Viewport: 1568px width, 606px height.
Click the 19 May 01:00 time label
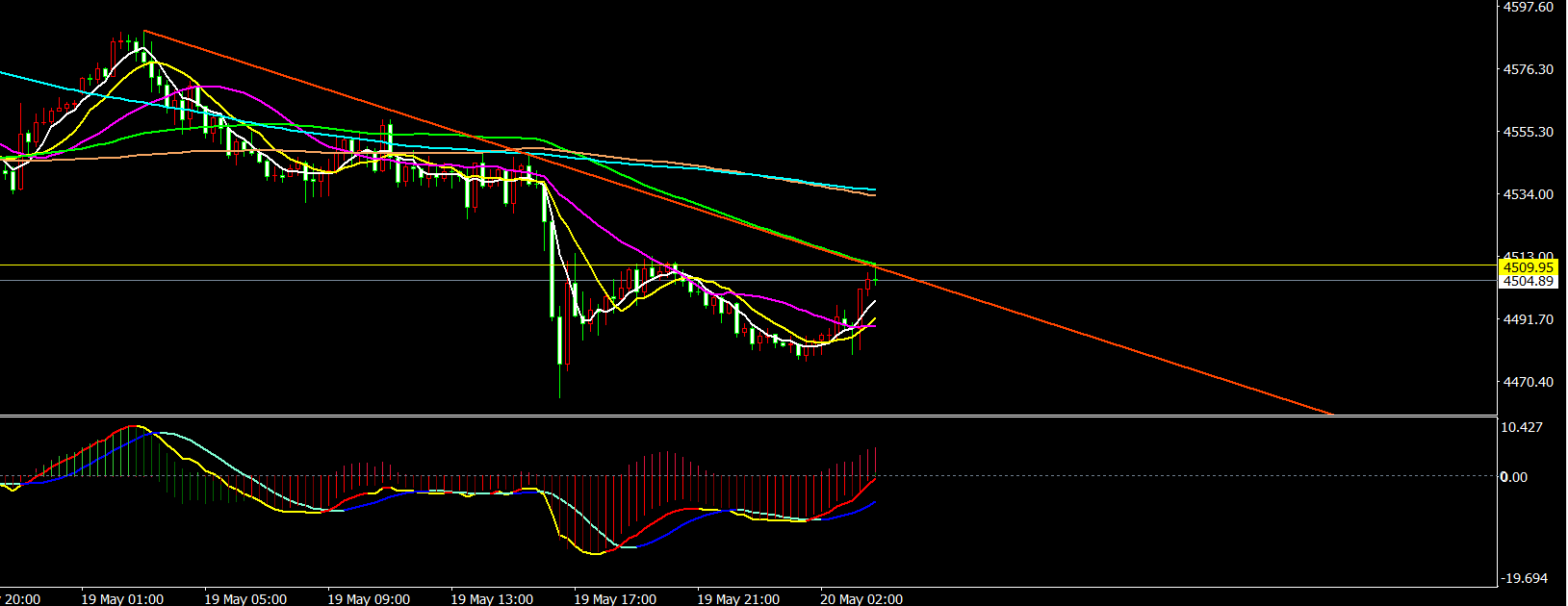click(x=122, y=598)
